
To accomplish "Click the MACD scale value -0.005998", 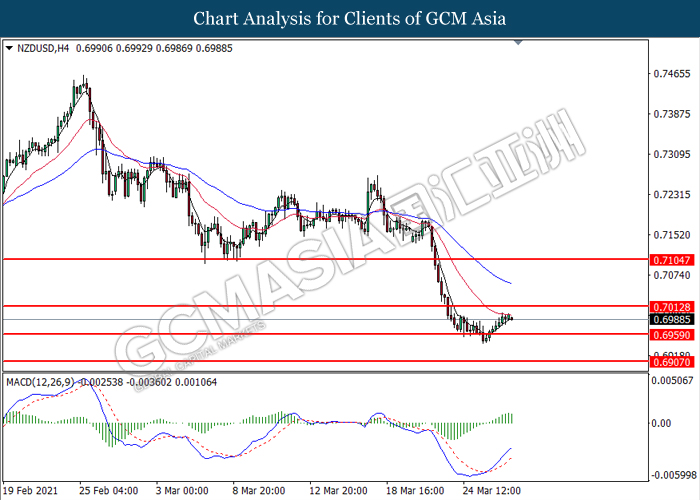I will point(674,475).
